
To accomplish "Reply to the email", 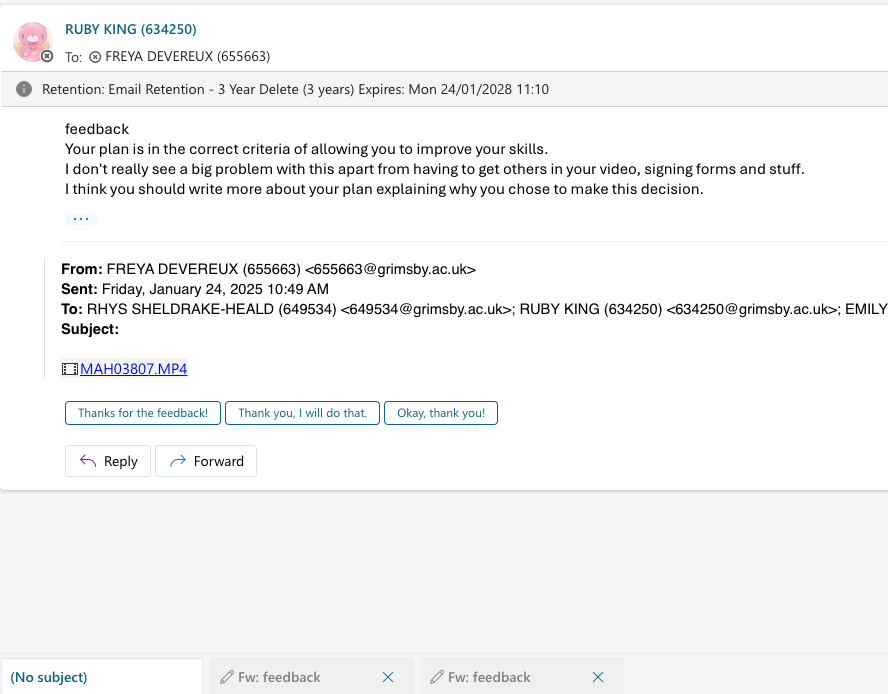I will [108, 461].
